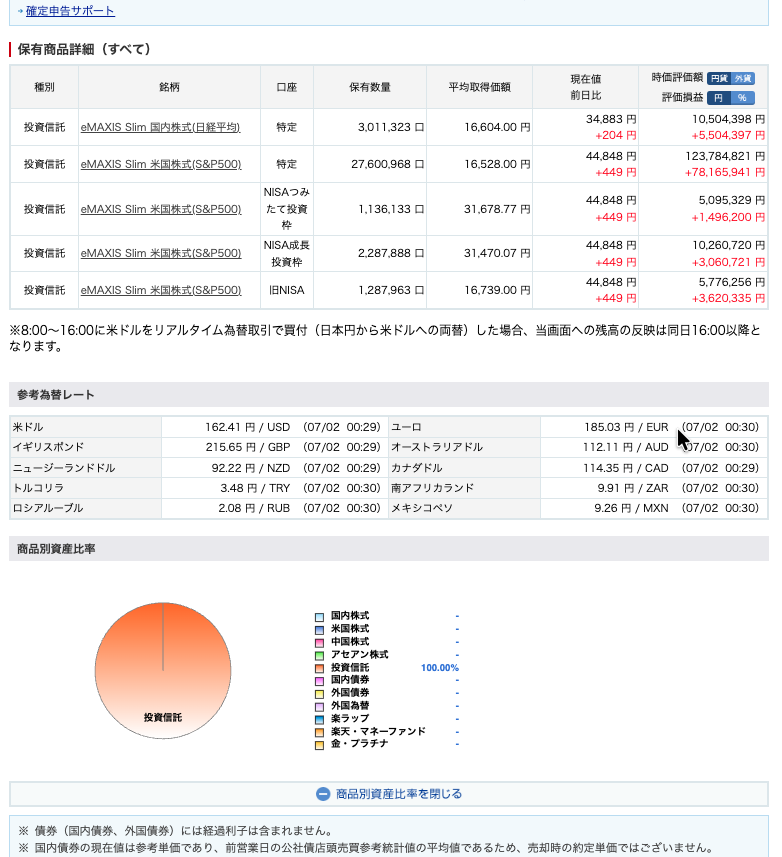The image size is (782, 857).
Task: Click the 92.22 円 / NZD exchange rate
Action: (x=251, y=468)
